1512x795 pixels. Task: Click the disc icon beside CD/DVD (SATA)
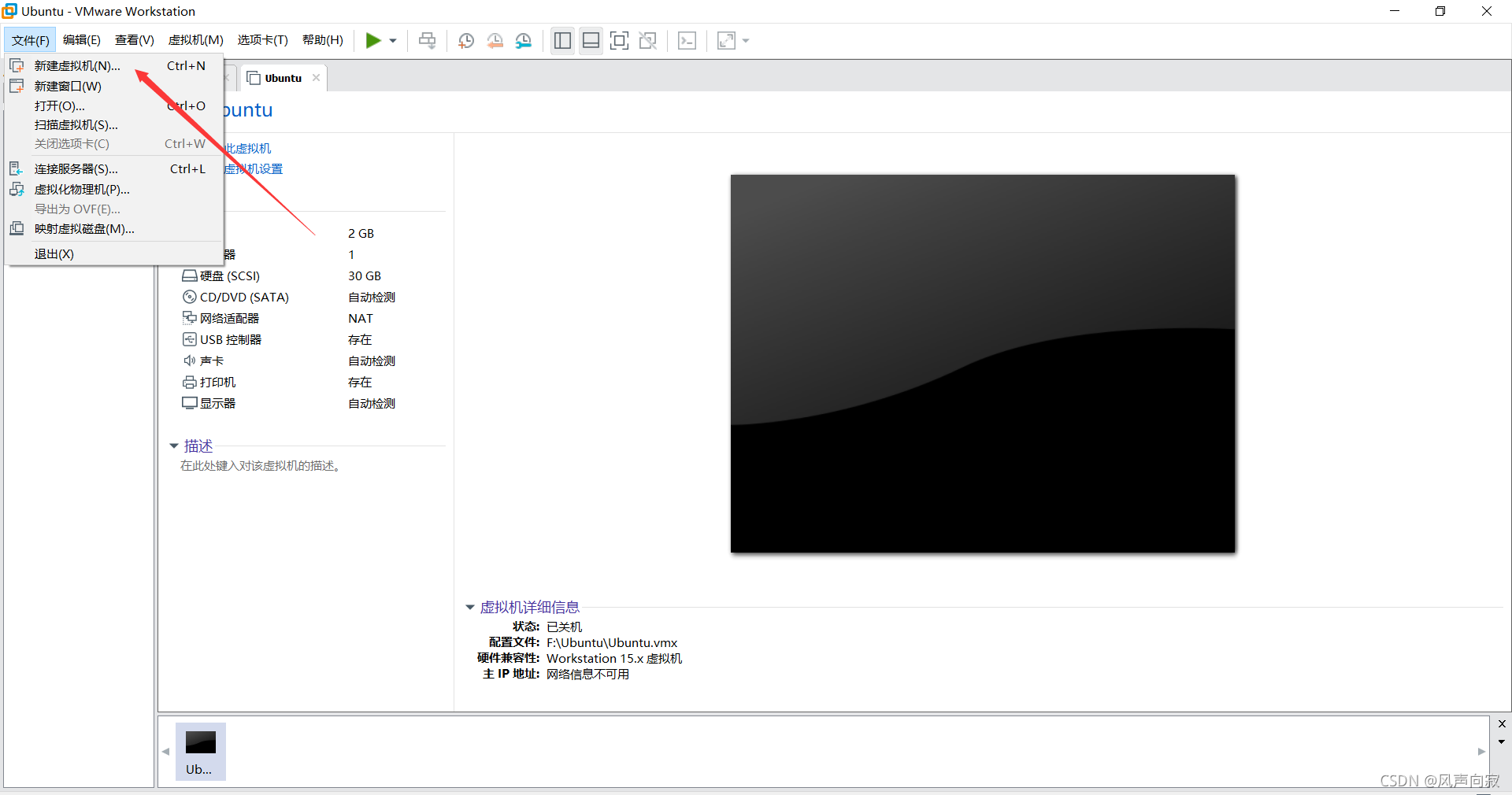(189, 297)
